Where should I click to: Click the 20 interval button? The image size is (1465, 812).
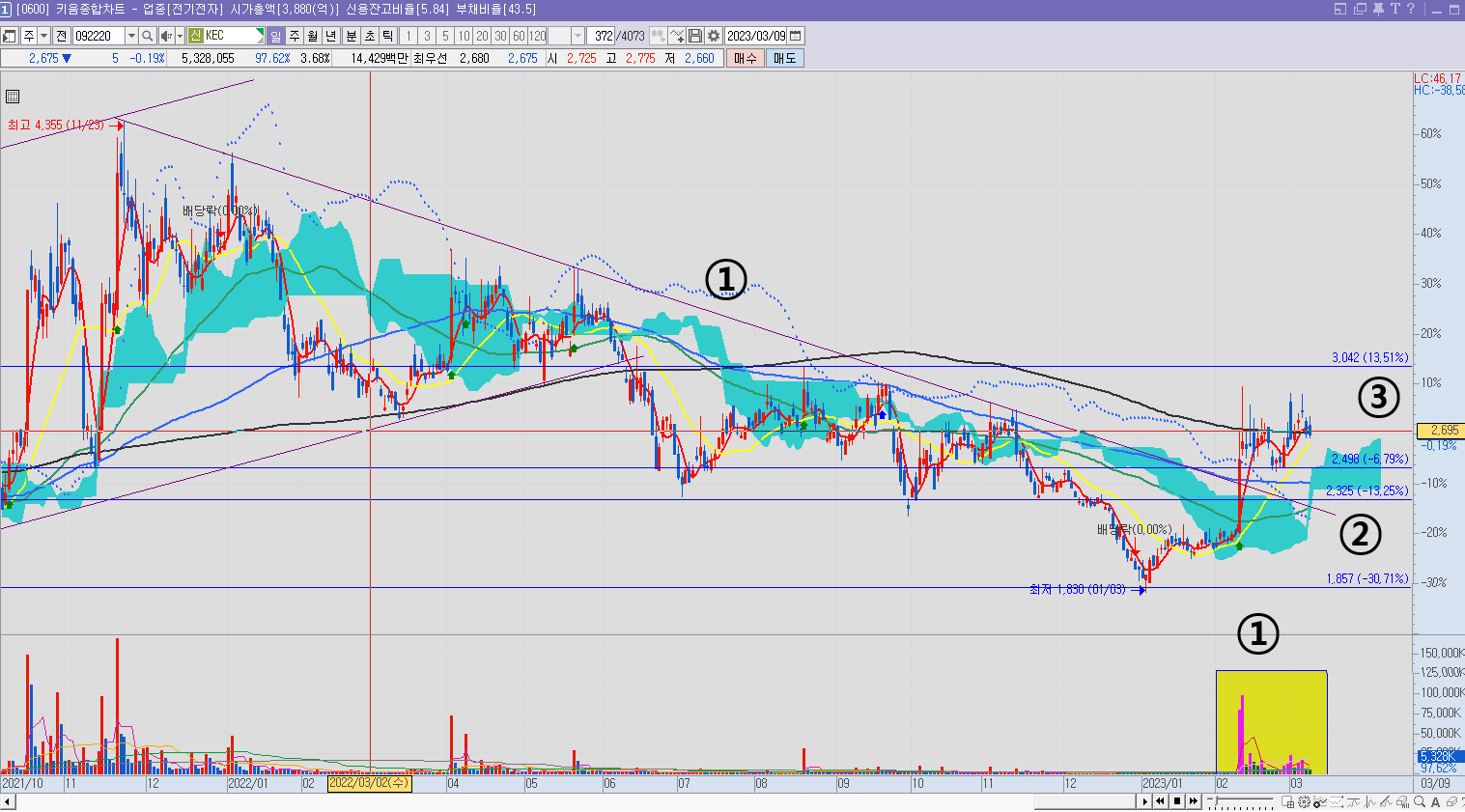482,36
